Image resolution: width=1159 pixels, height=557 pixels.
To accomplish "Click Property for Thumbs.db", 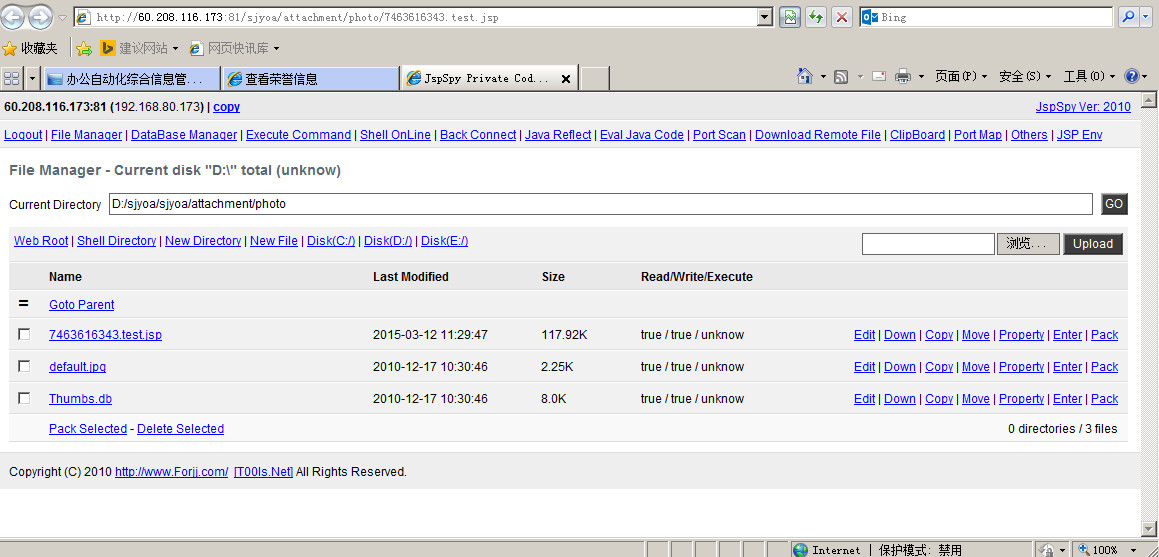I will (1022, 398).
